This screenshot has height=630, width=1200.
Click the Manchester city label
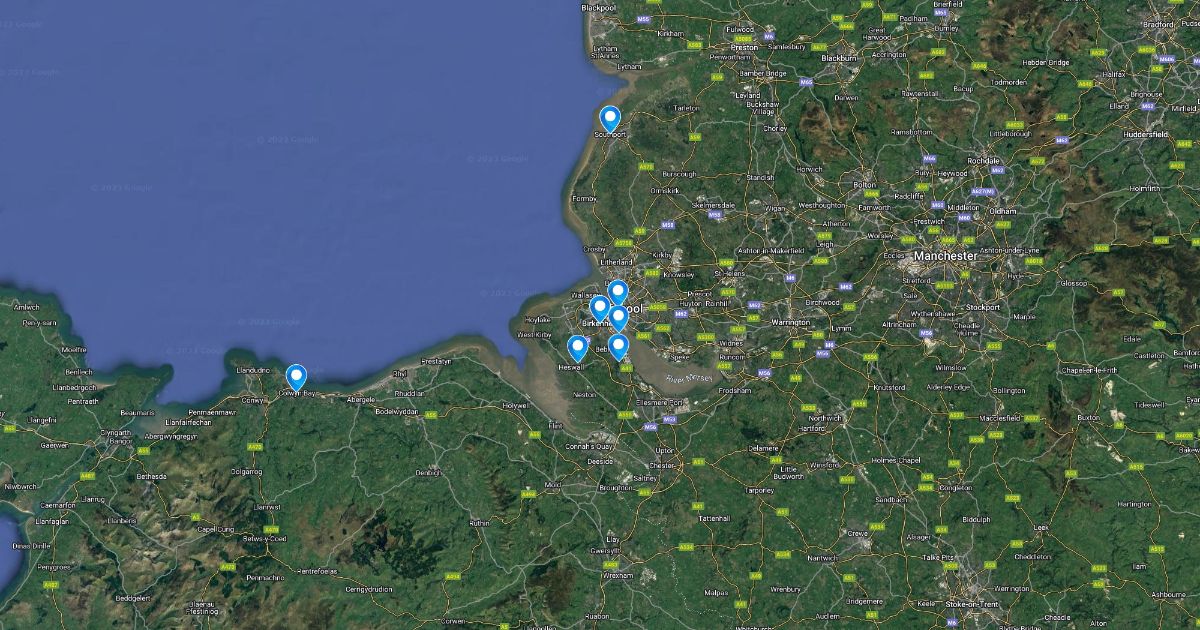point(944,256)
